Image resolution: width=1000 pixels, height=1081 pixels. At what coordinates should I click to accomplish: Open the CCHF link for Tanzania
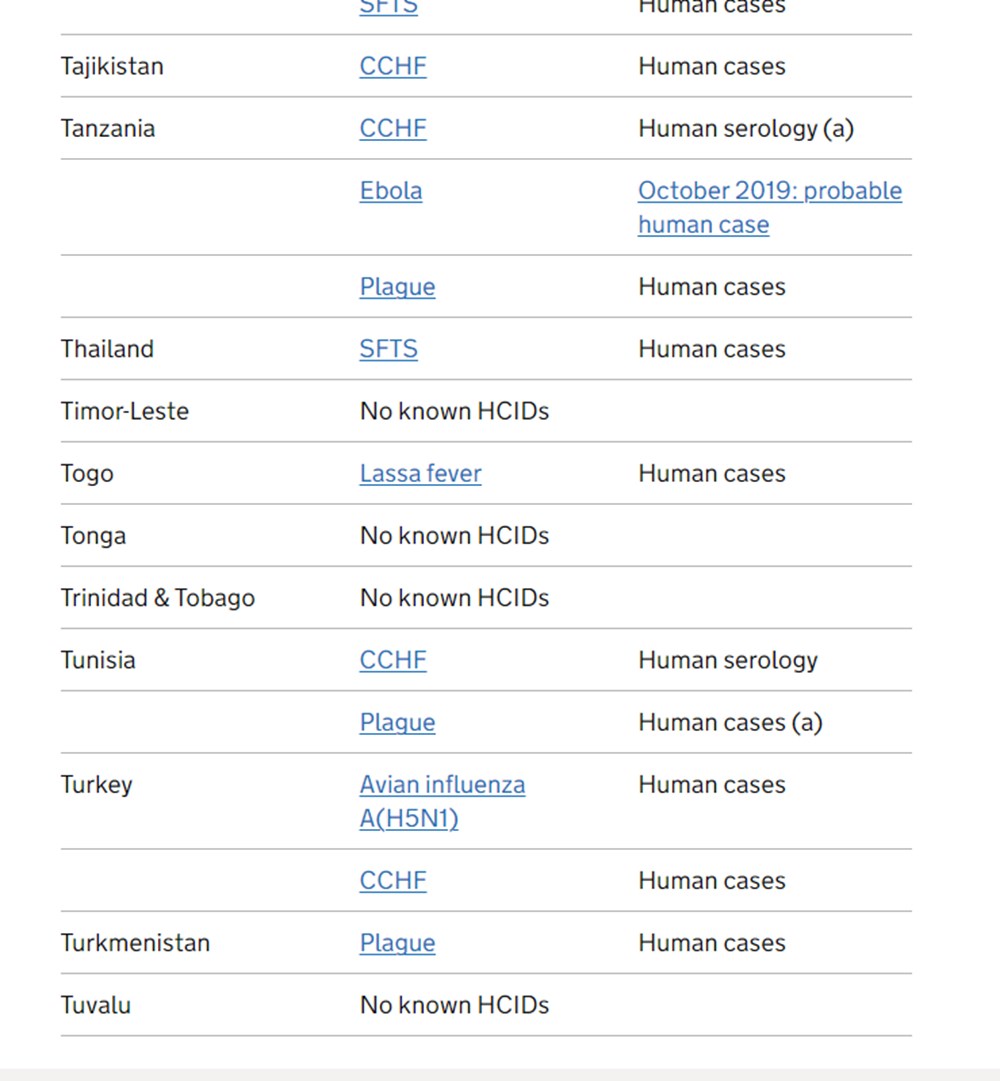click(393, 129)
